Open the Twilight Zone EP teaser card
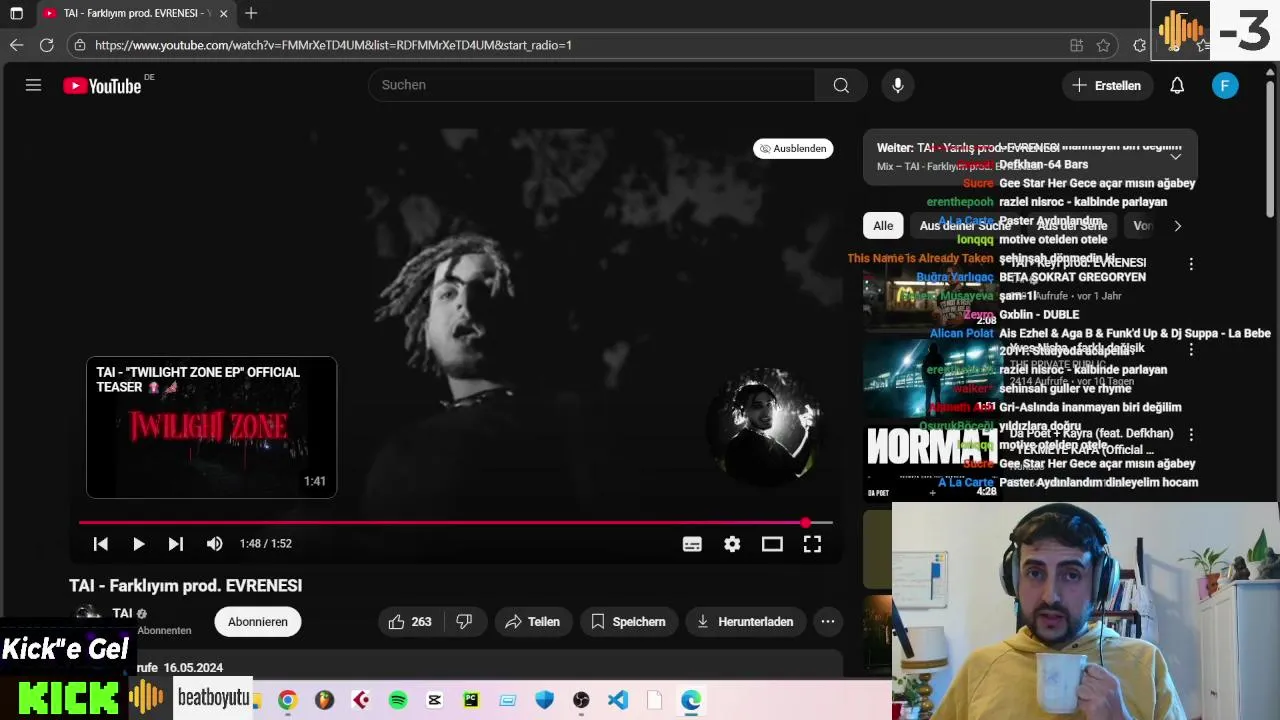1280x720 pixels. tap(211, 427)
